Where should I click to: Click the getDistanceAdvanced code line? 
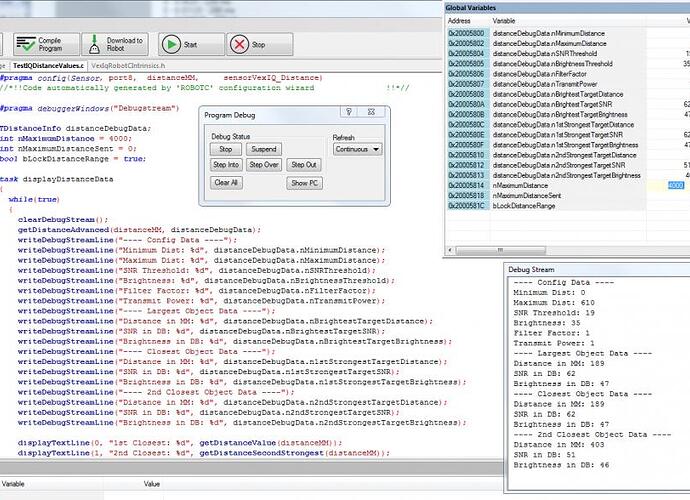pos(139,230)
